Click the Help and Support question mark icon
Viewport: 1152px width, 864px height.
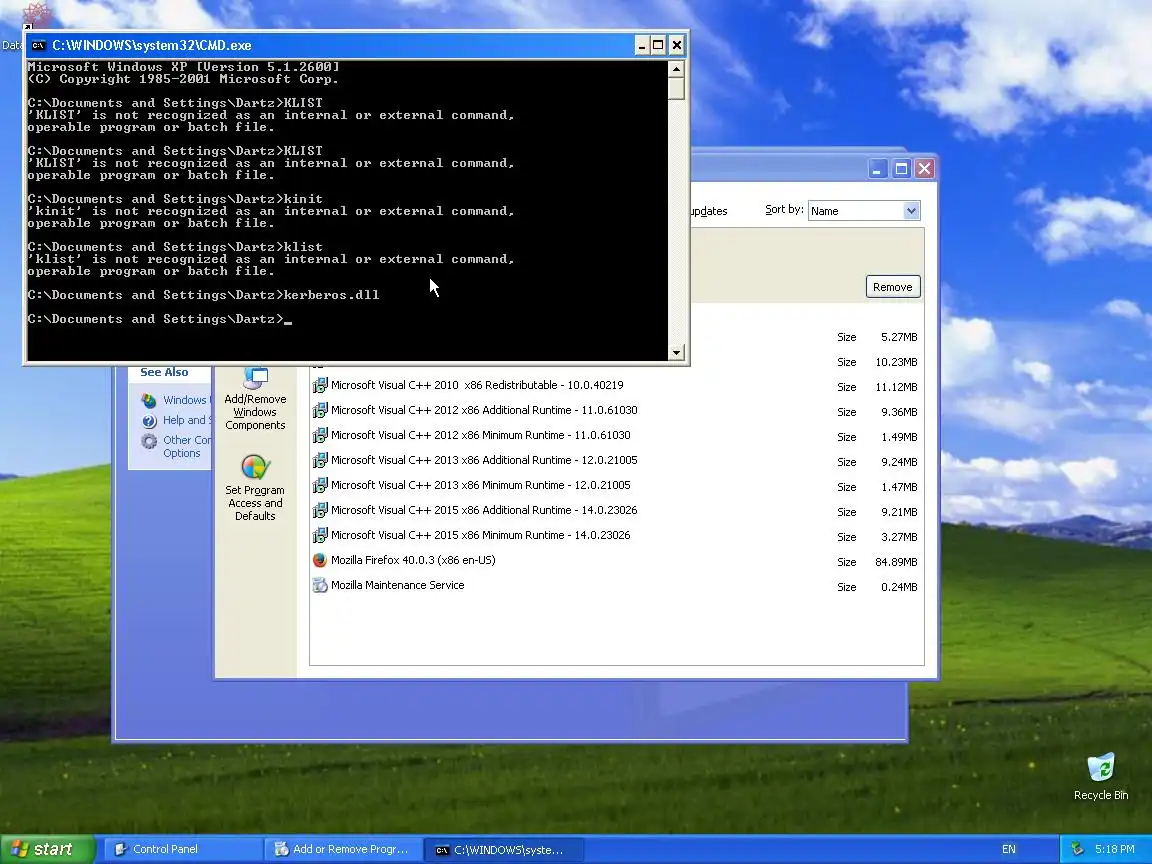click(x=149, y=421)
